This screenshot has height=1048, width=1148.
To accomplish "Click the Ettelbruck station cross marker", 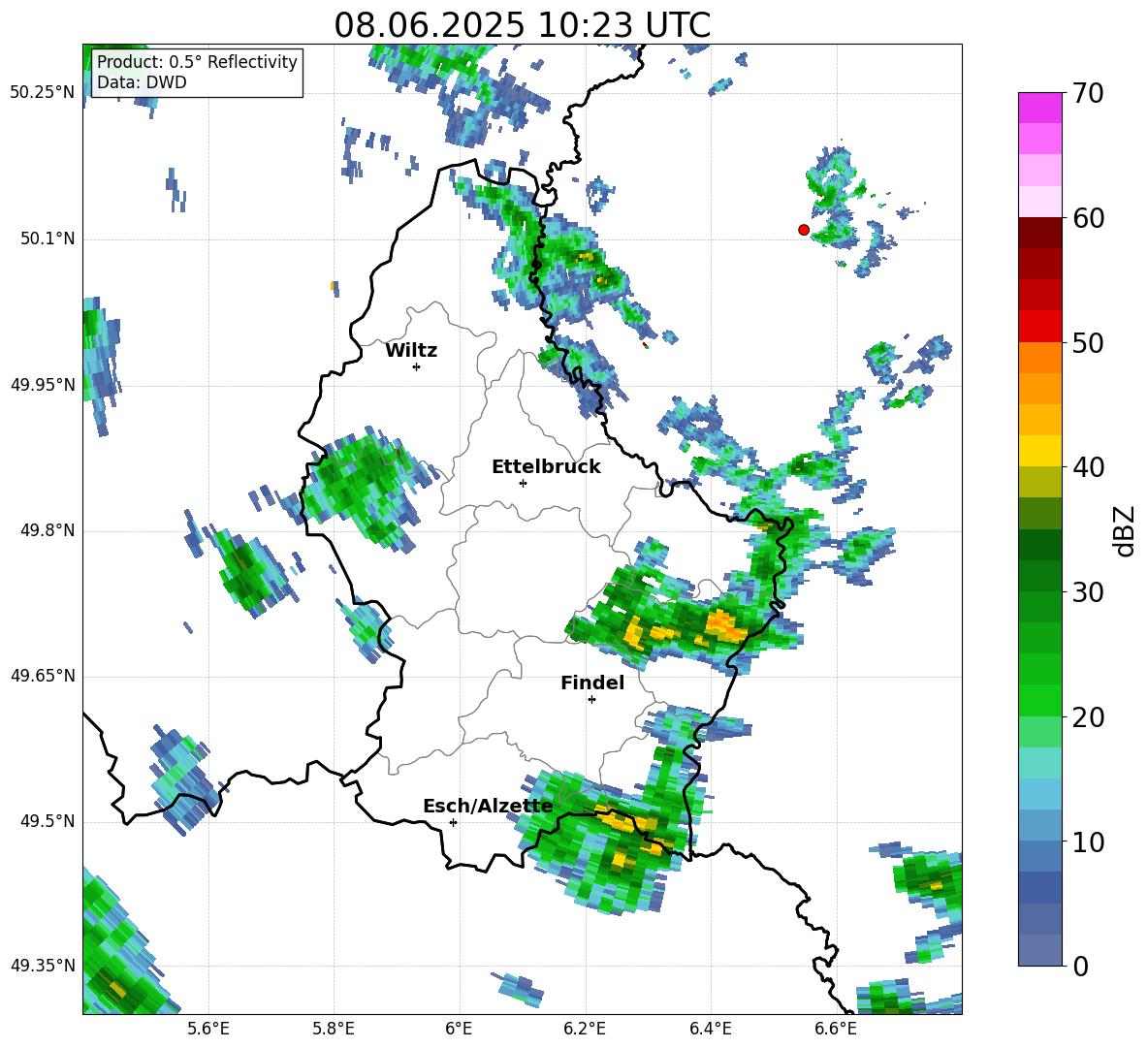I will pyautogui.click(x=523, y=483).
